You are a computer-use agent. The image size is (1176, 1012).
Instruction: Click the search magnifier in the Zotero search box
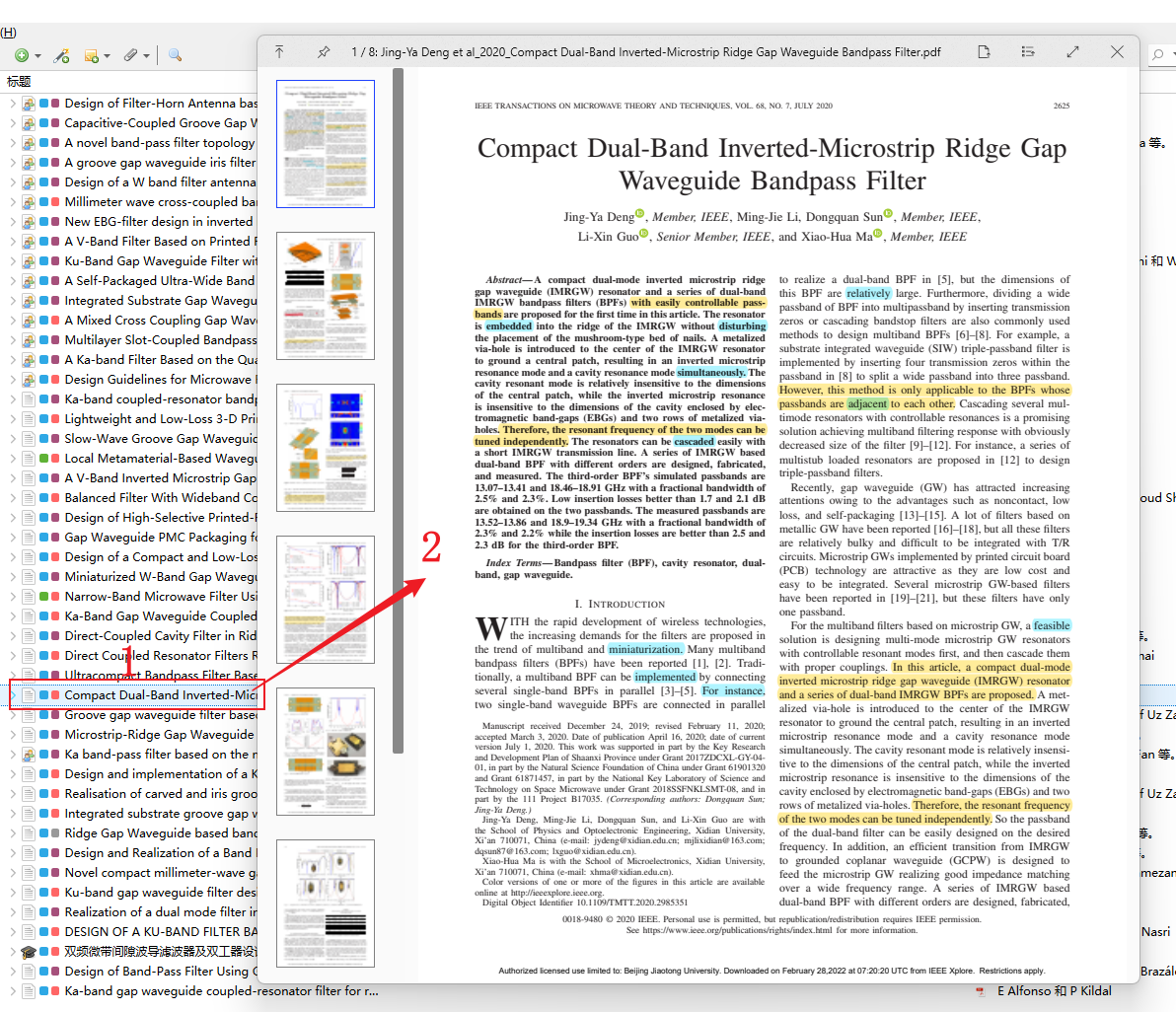tap(1159, 54)
